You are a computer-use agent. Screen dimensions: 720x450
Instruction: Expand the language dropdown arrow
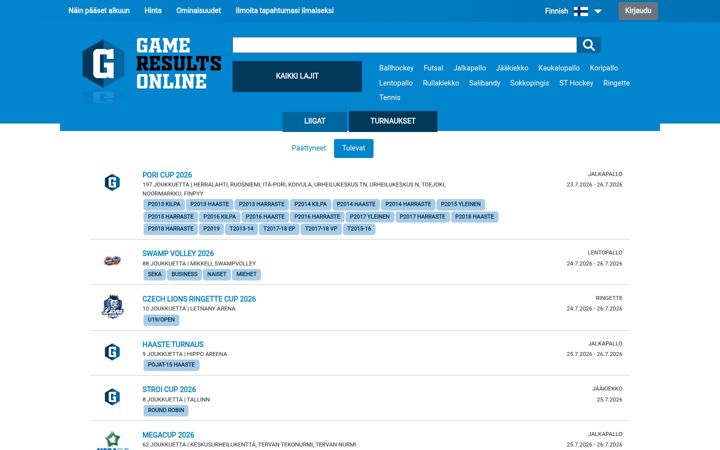pos(598,11)
